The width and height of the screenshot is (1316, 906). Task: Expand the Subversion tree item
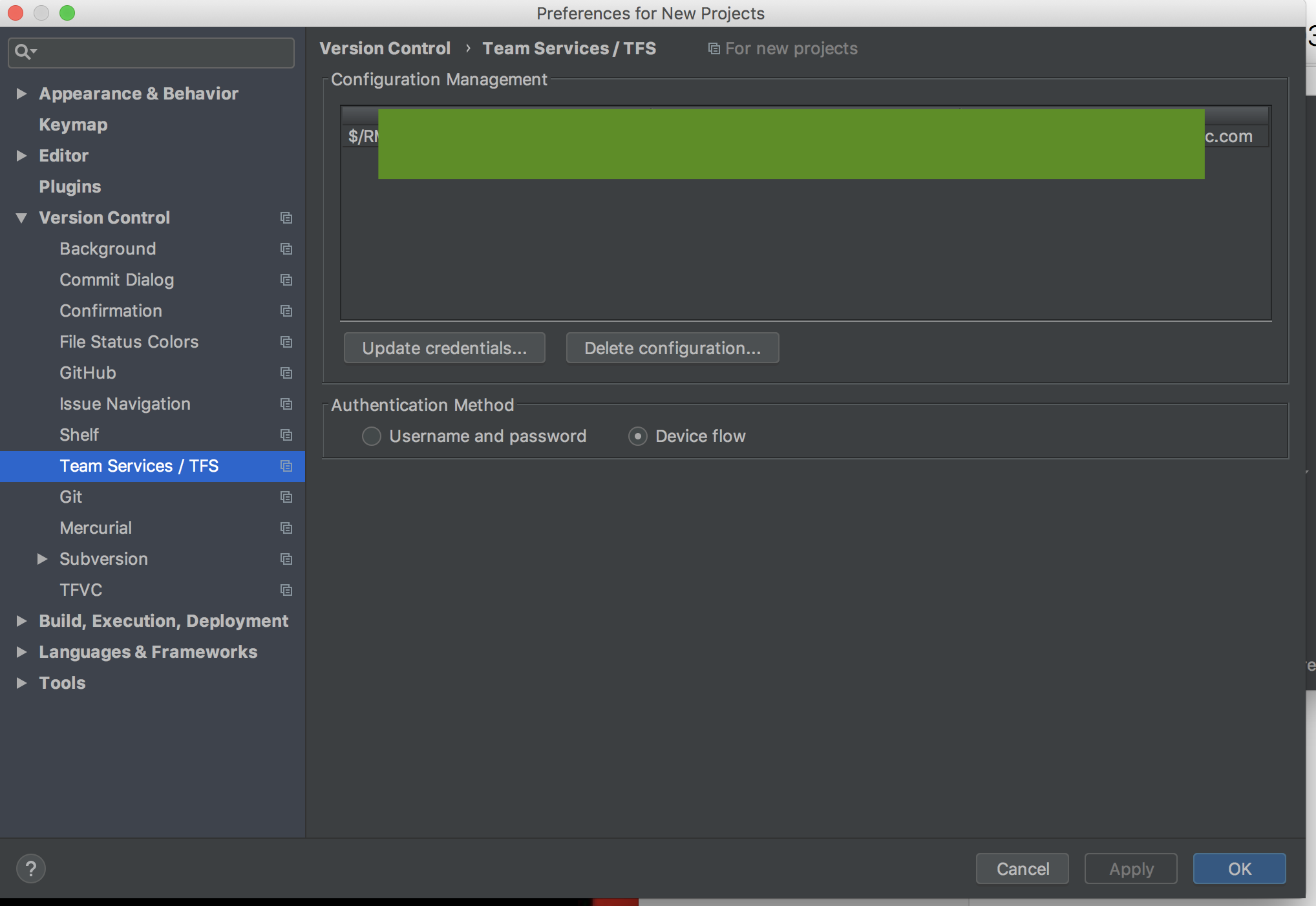point(43,559)
